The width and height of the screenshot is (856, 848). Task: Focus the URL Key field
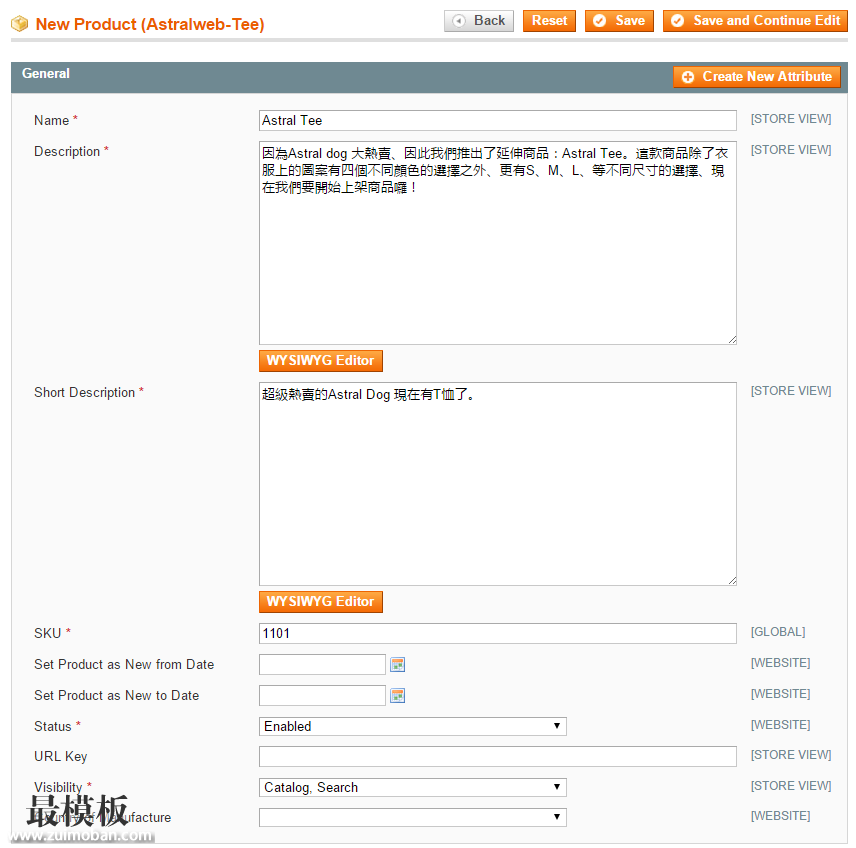498,757
